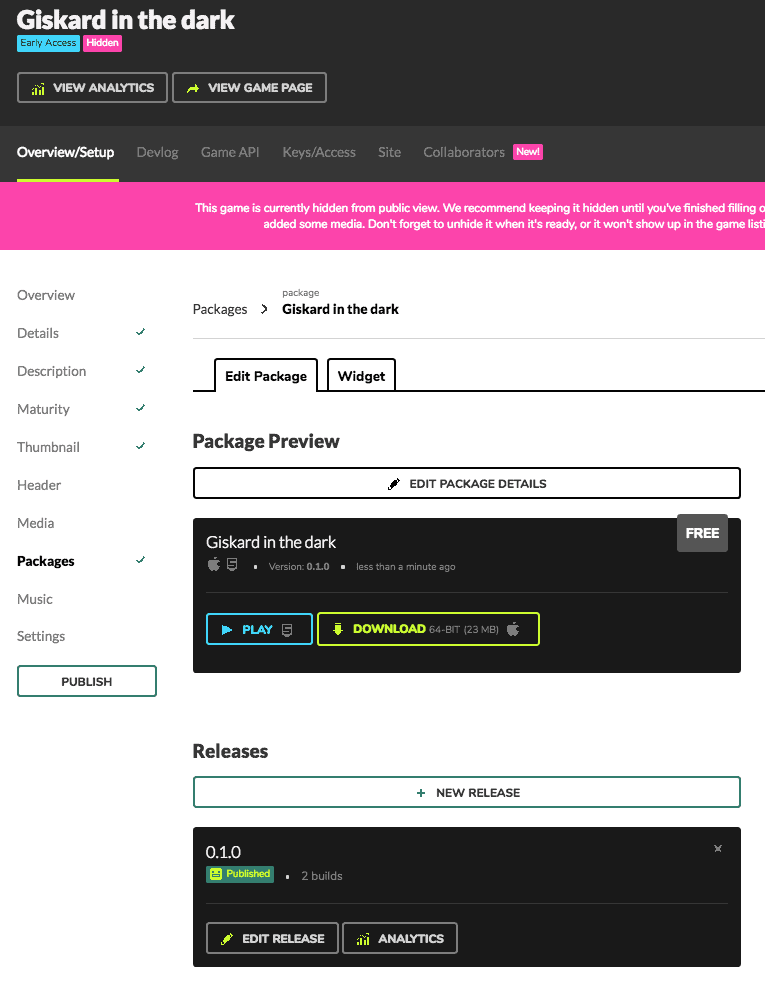Click the HTML5 icon in Play button

[287, 629]
